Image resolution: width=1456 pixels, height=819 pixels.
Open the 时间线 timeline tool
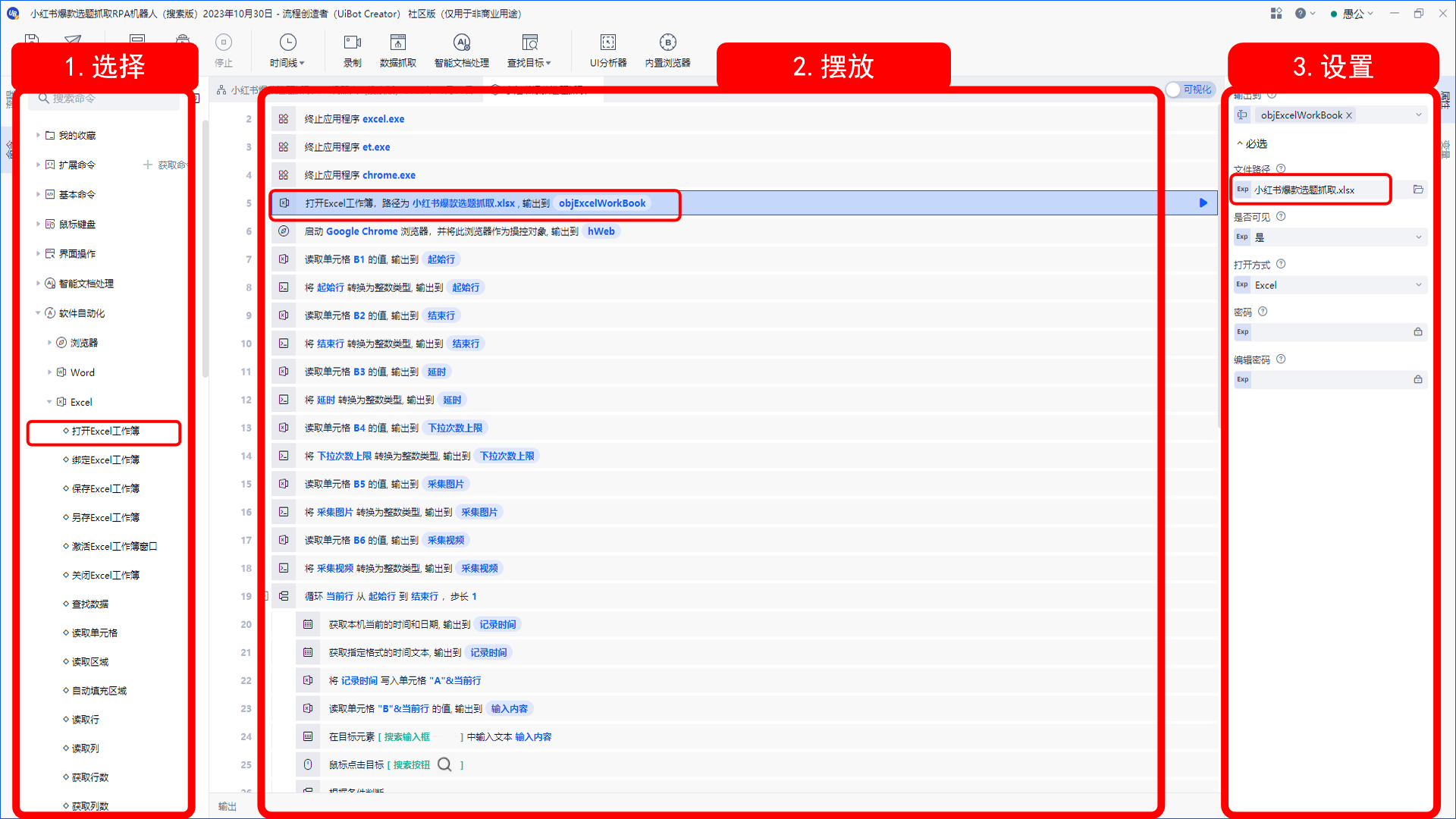click(287, 50)
